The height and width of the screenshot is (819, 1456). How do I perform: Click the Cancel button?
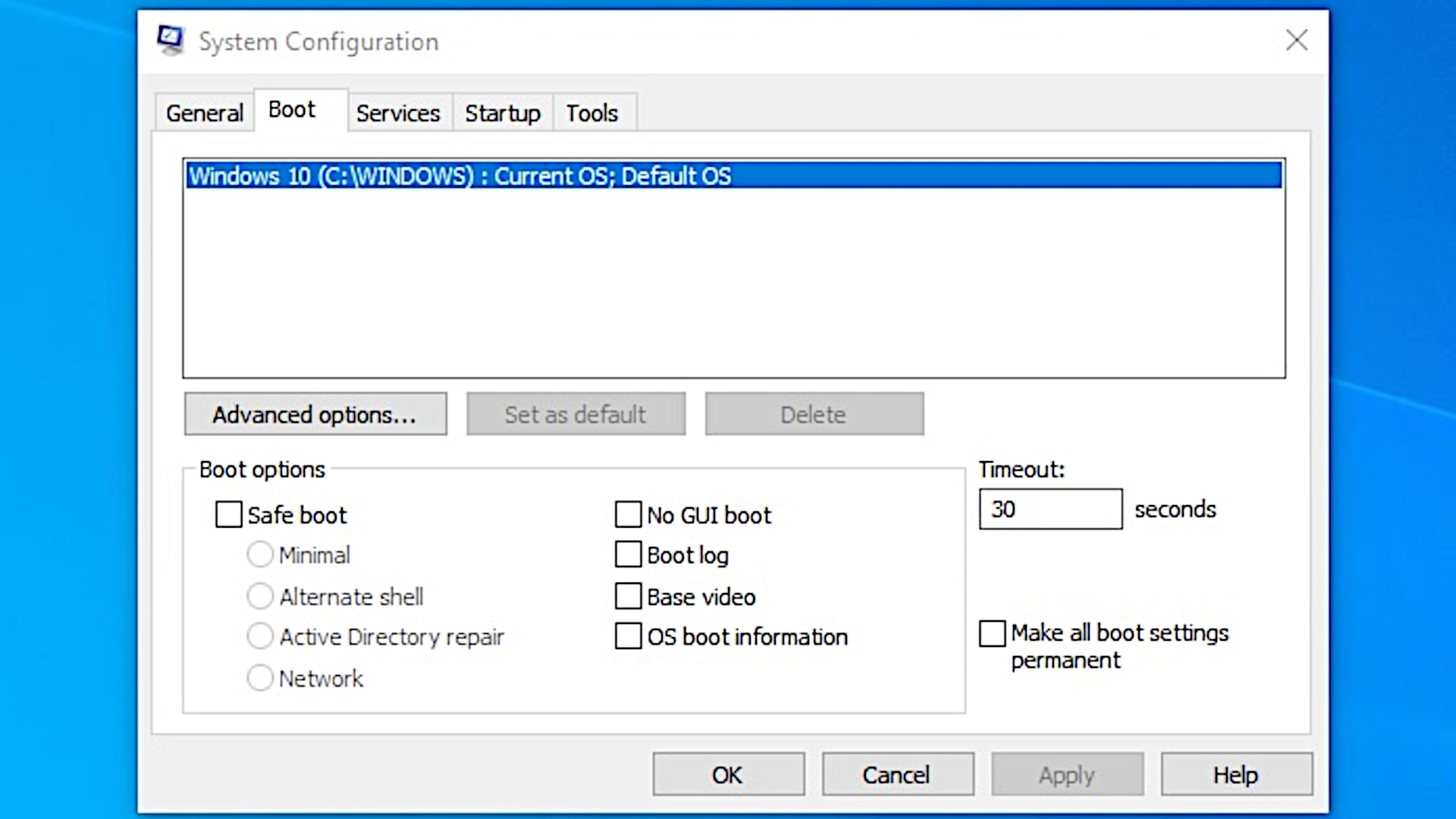[x=897, y=774]
